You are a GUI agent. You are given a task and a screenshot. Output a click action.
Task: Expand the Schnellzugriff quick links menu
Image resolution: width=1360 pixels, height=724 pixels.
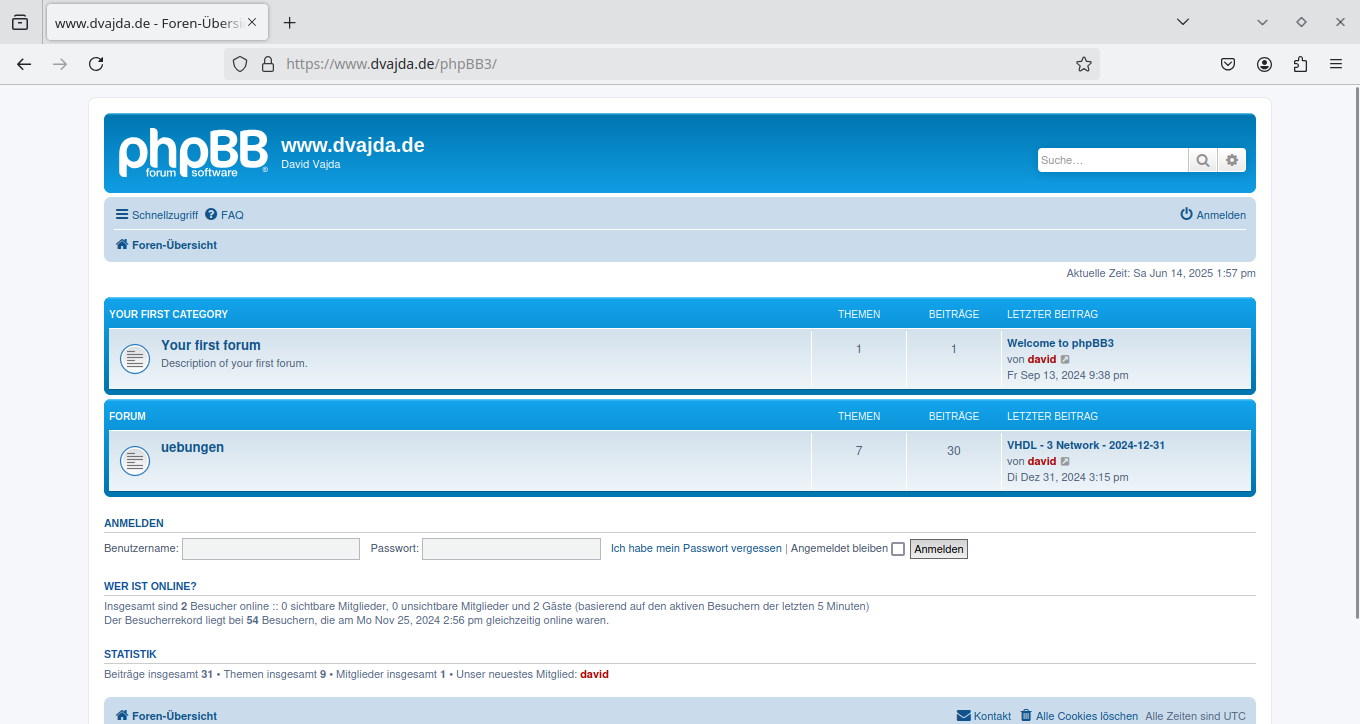tap(157, 215)
